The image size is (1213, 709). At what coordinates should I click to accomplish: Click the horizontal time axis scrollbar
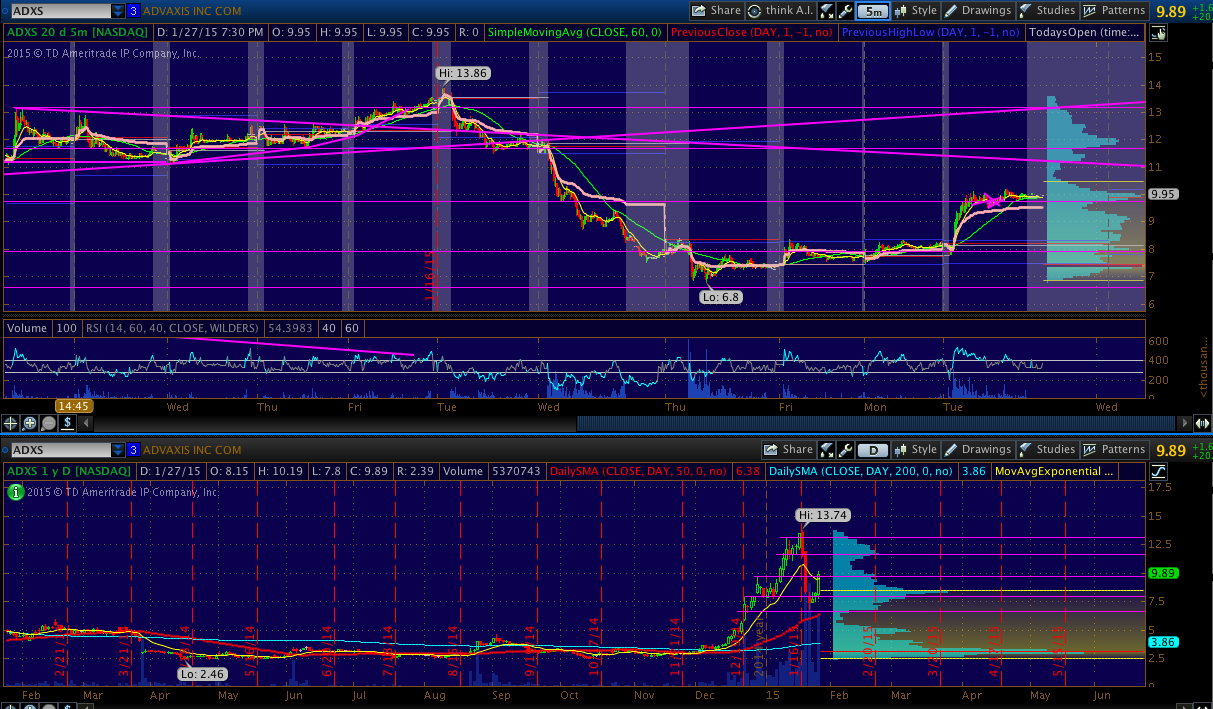coord(860,423)
